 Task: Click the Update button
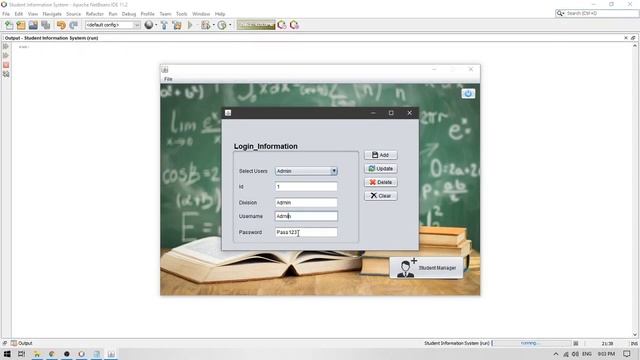[380, 169]
